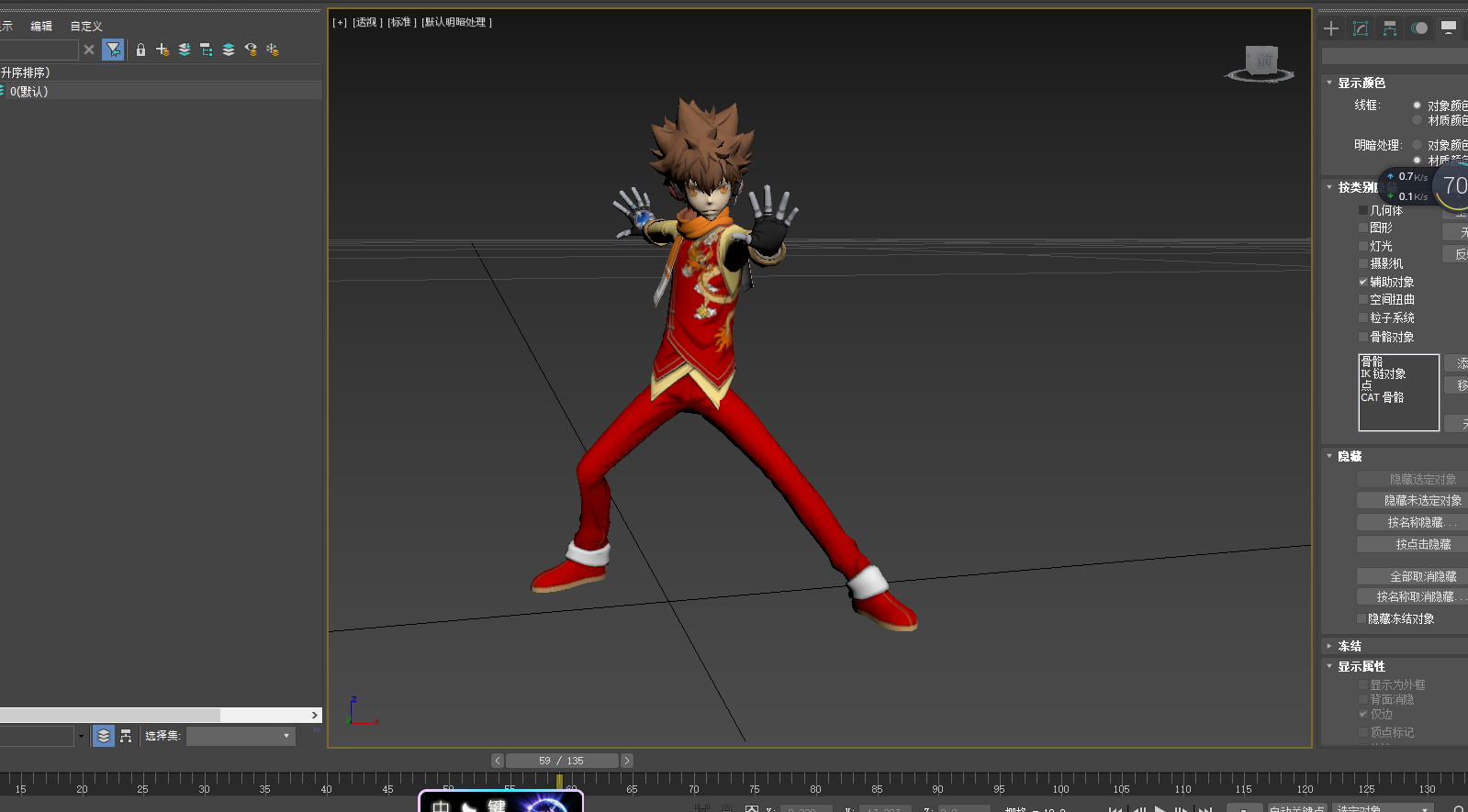Open the Hierarchy command panel tab
The width and height of the screenshot is (1468, 812).
(x=1390, y=28)
